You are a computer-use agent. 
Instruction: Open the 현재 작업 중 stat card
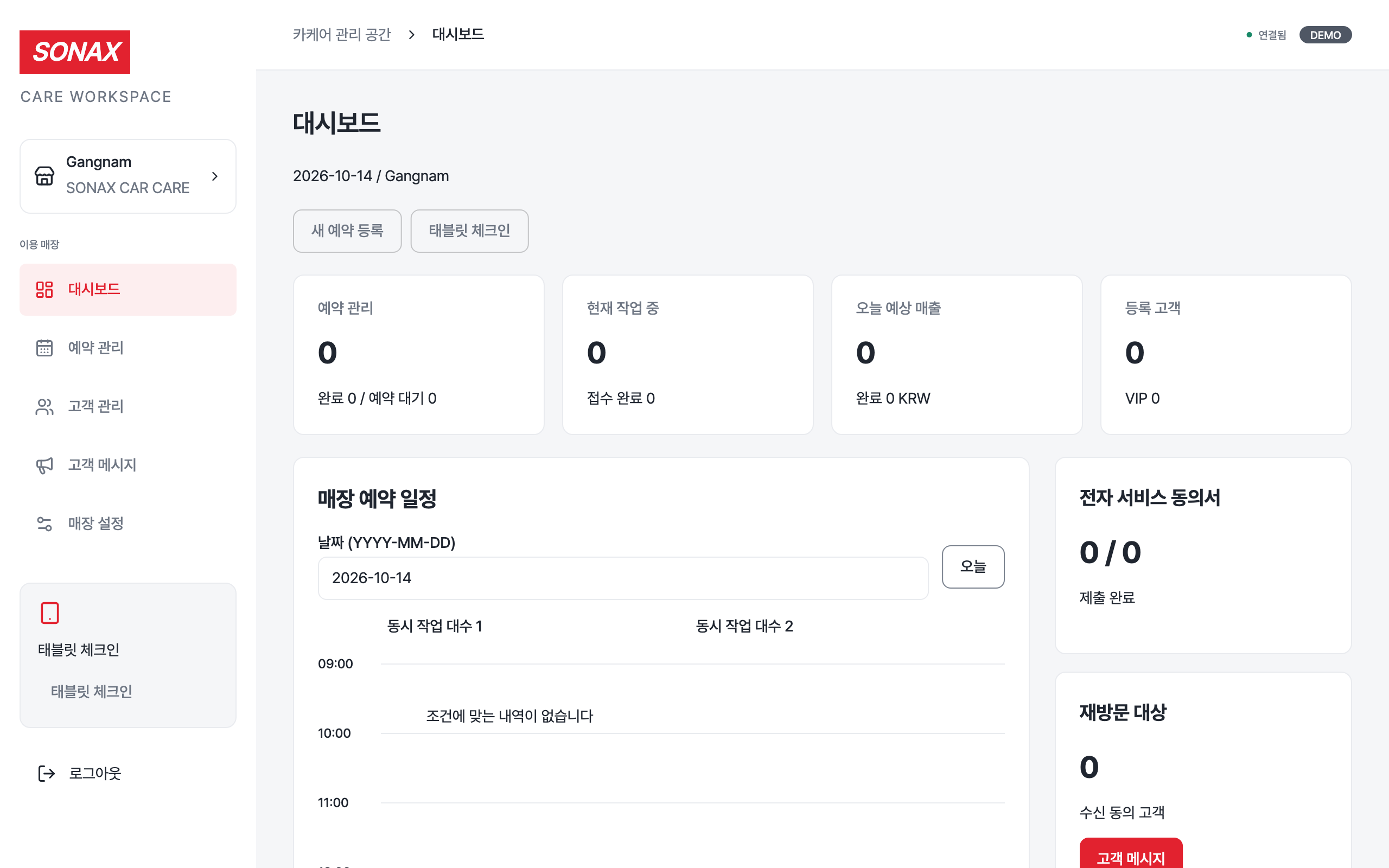pos(687,355)
